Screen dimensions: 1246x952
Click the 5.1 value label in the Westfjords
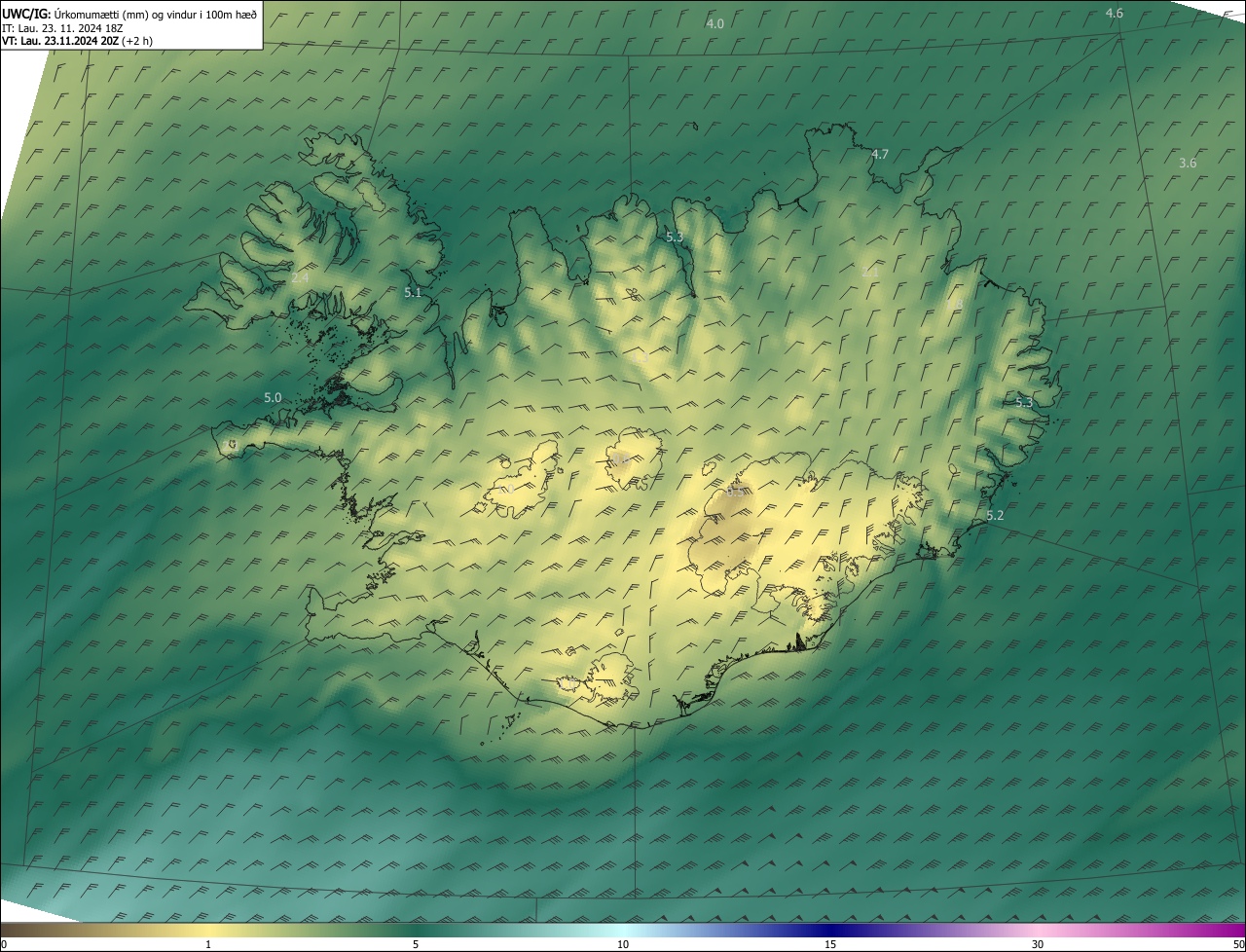click(x=413, y=292)
